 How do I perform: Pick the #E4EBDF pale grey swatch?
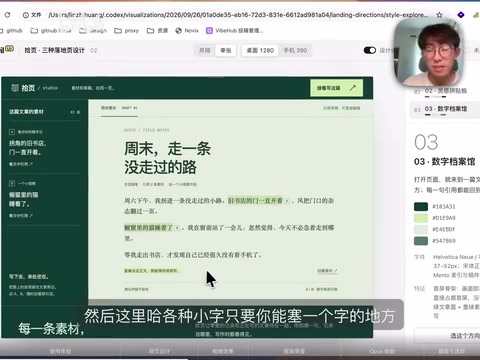point(421,229)
